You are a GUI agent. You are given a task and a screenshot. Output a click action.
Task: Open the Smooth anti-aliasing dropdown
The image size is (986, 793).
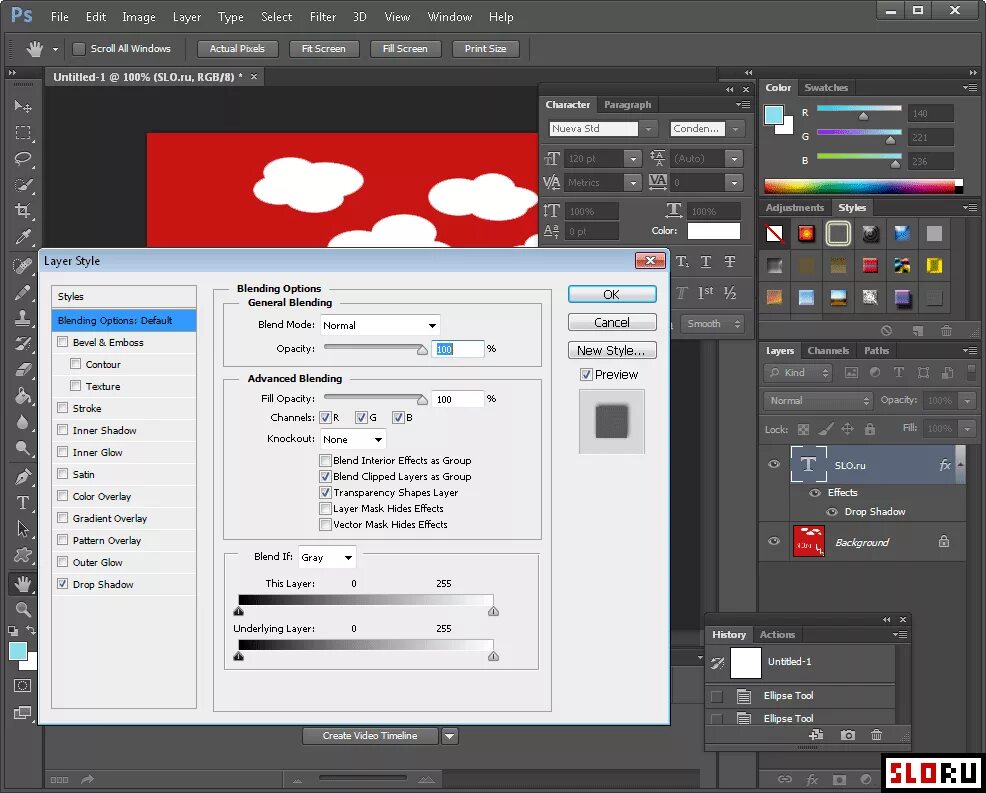coord(712,324)
